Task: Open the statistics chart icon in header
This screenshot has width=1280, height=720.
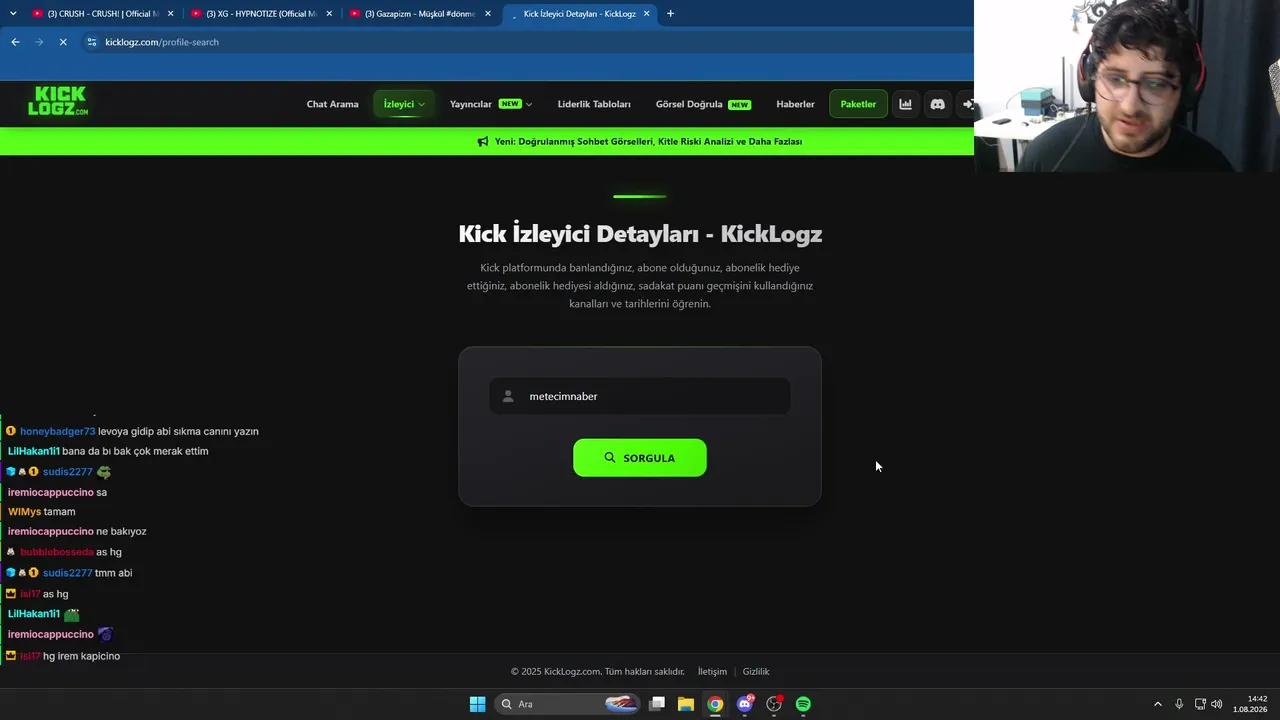Action: [x=905, y=104]
